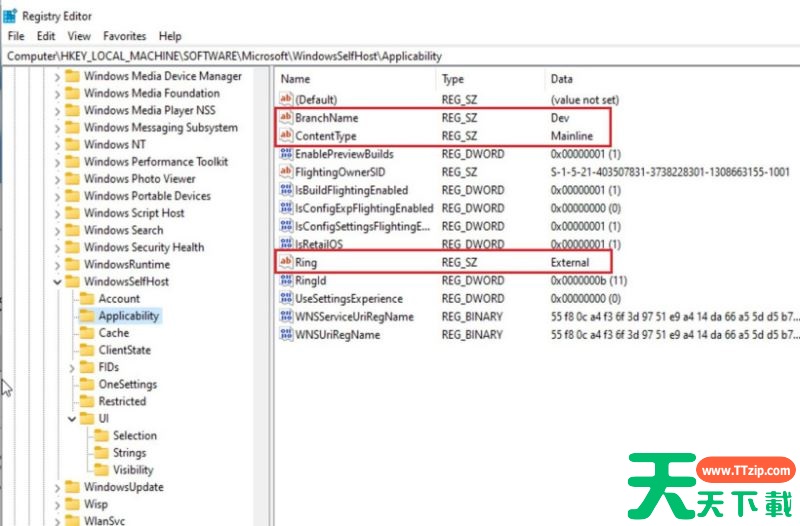Click the RingId DWORD icon
The height and width of the screenshot is (526, 800).
(x=286, y=280)
